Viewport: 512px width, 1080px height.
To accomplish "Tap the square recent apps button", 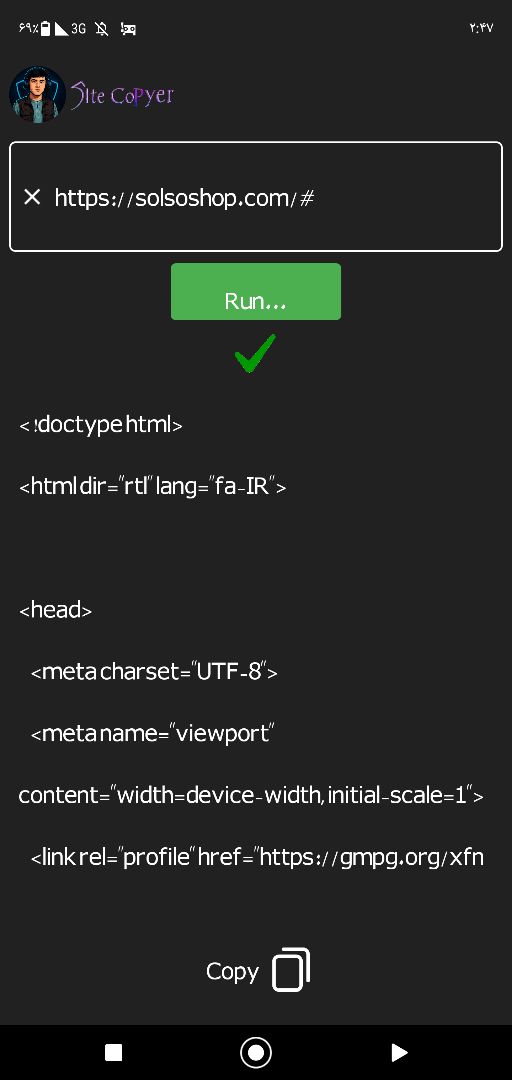I will [113, 1052].
